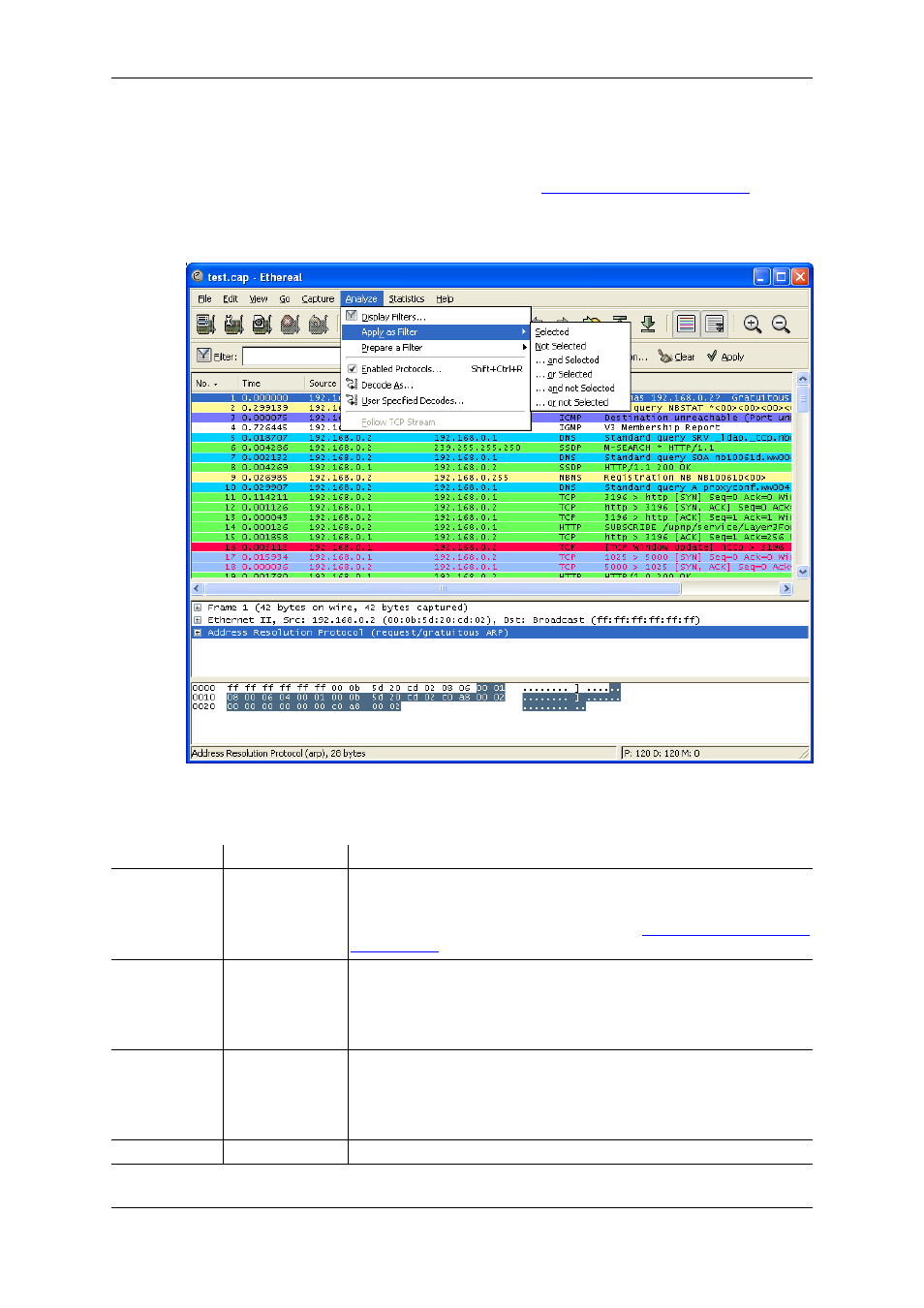
Task: Select packet 16 TCP Window Update row
Action: [492, 547]
